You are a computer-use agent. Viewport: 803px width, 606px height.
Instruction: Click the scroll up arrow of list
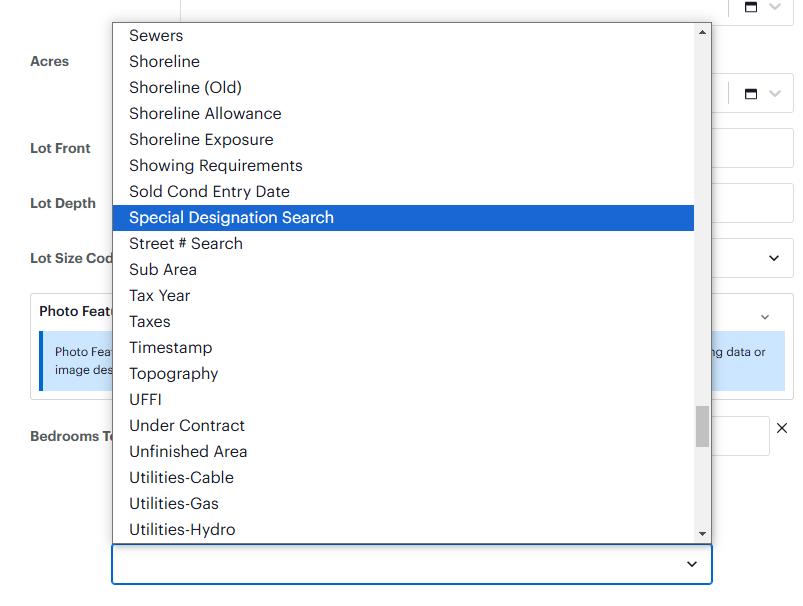[x=702, y=32]
